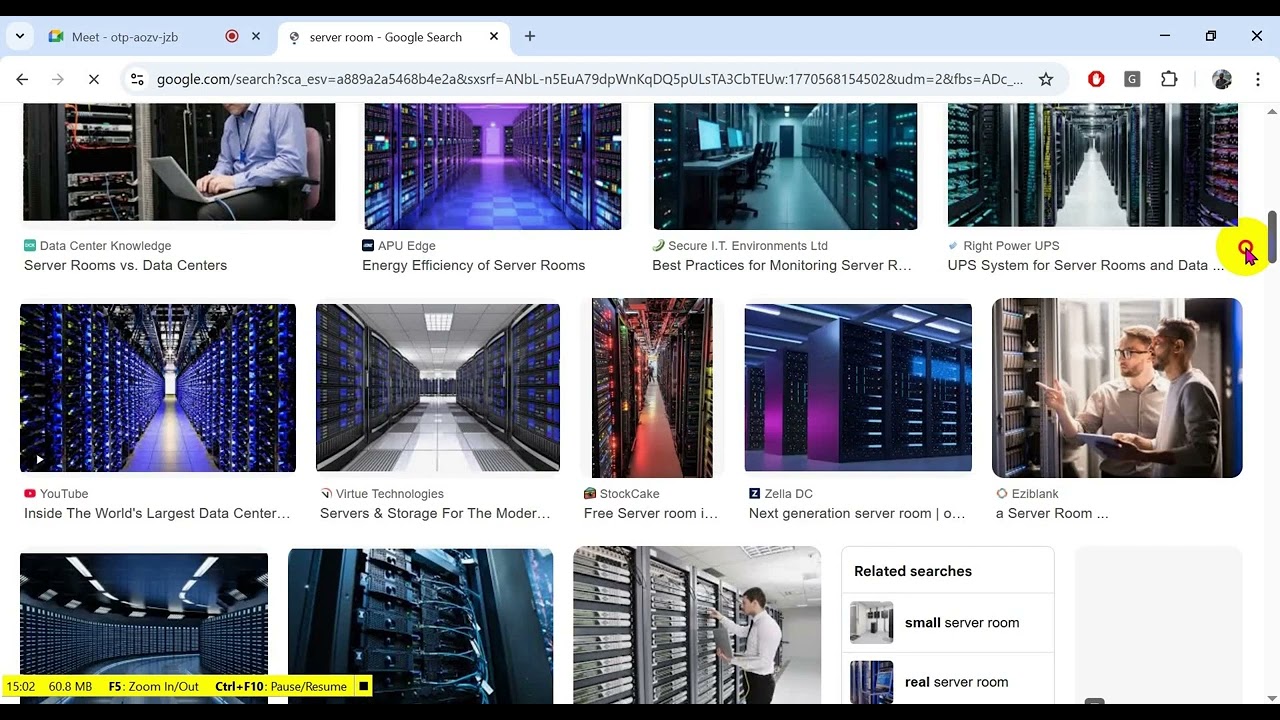The height and width of the screenshot is (720, 1280).
Task: Click the Virtue Technologies source label
Action: pyautogui.click(x=390, y=494)
